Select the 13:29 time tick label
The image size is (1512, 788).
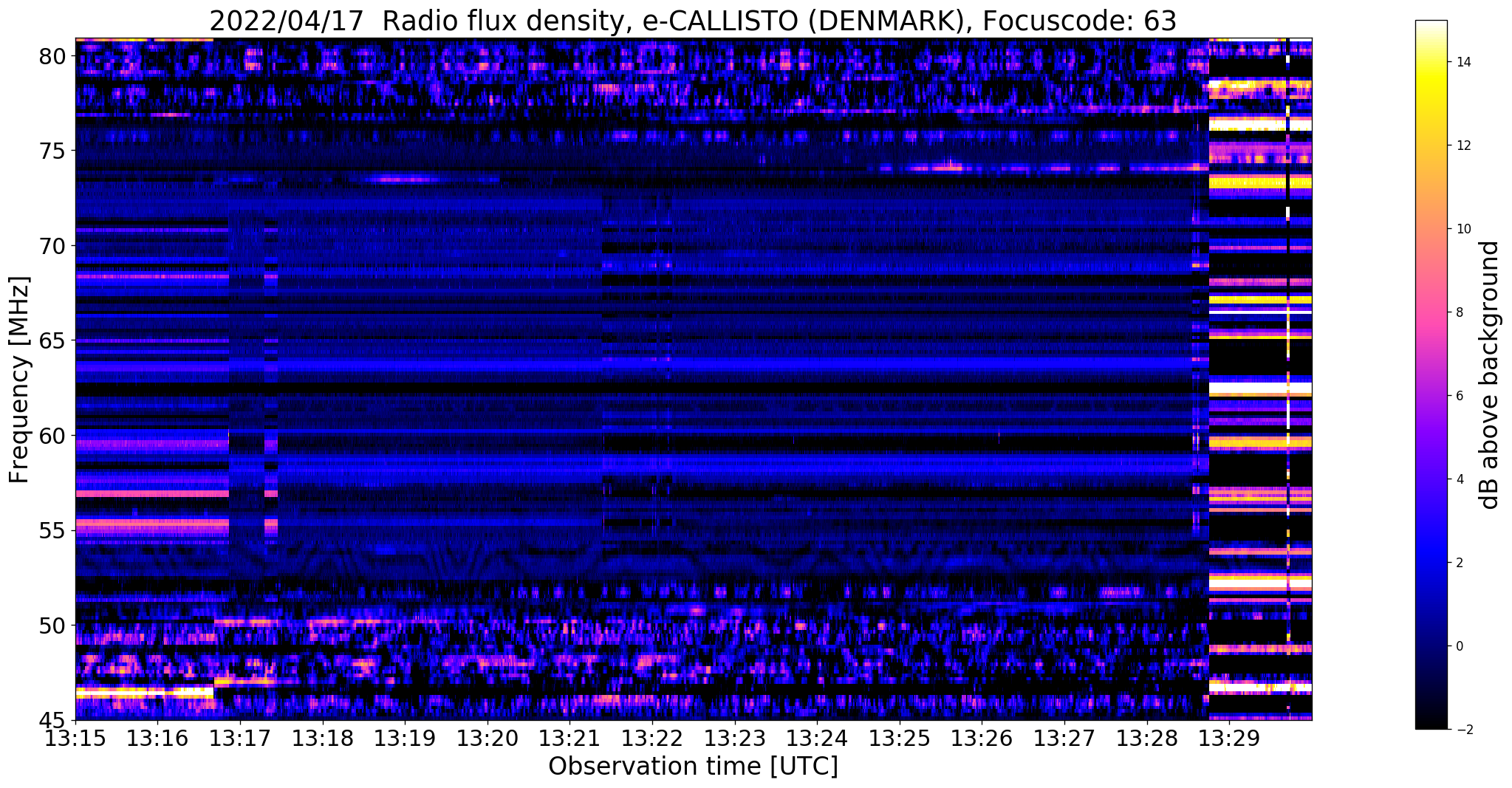click(1229, 739)
